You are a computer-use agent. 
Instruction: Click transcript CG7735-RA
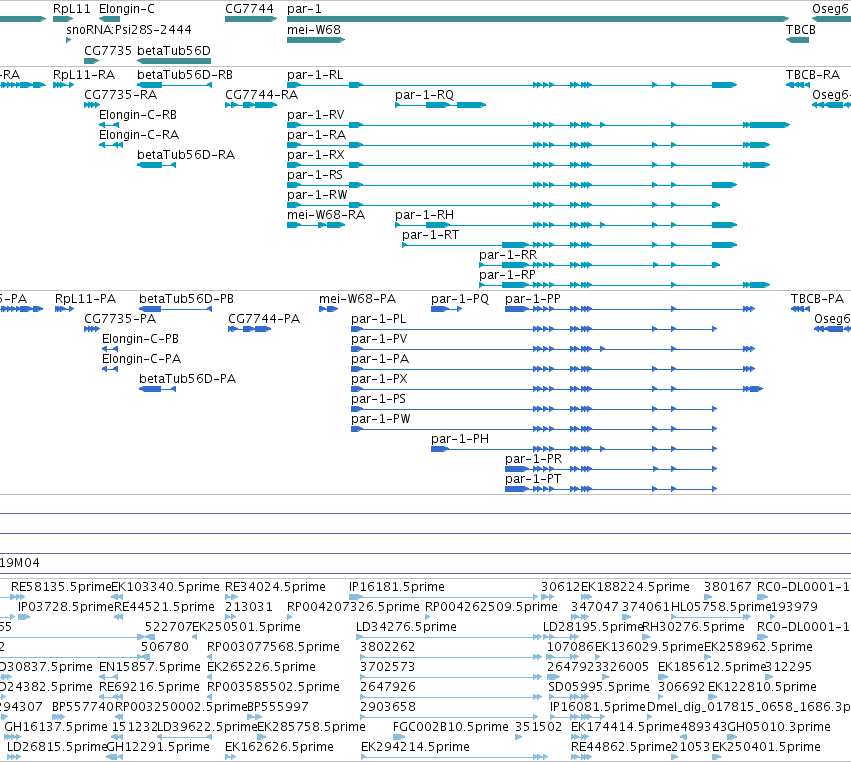[x=92, y=105]
